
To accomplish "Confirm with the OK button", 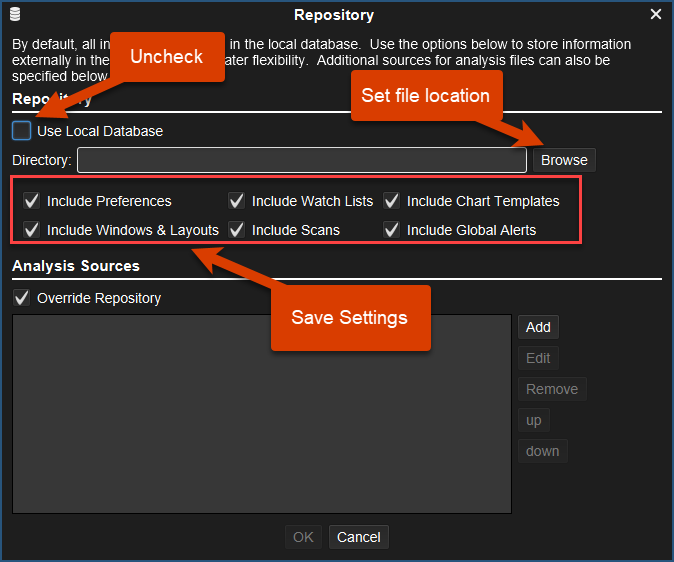I will click(303, 537).
